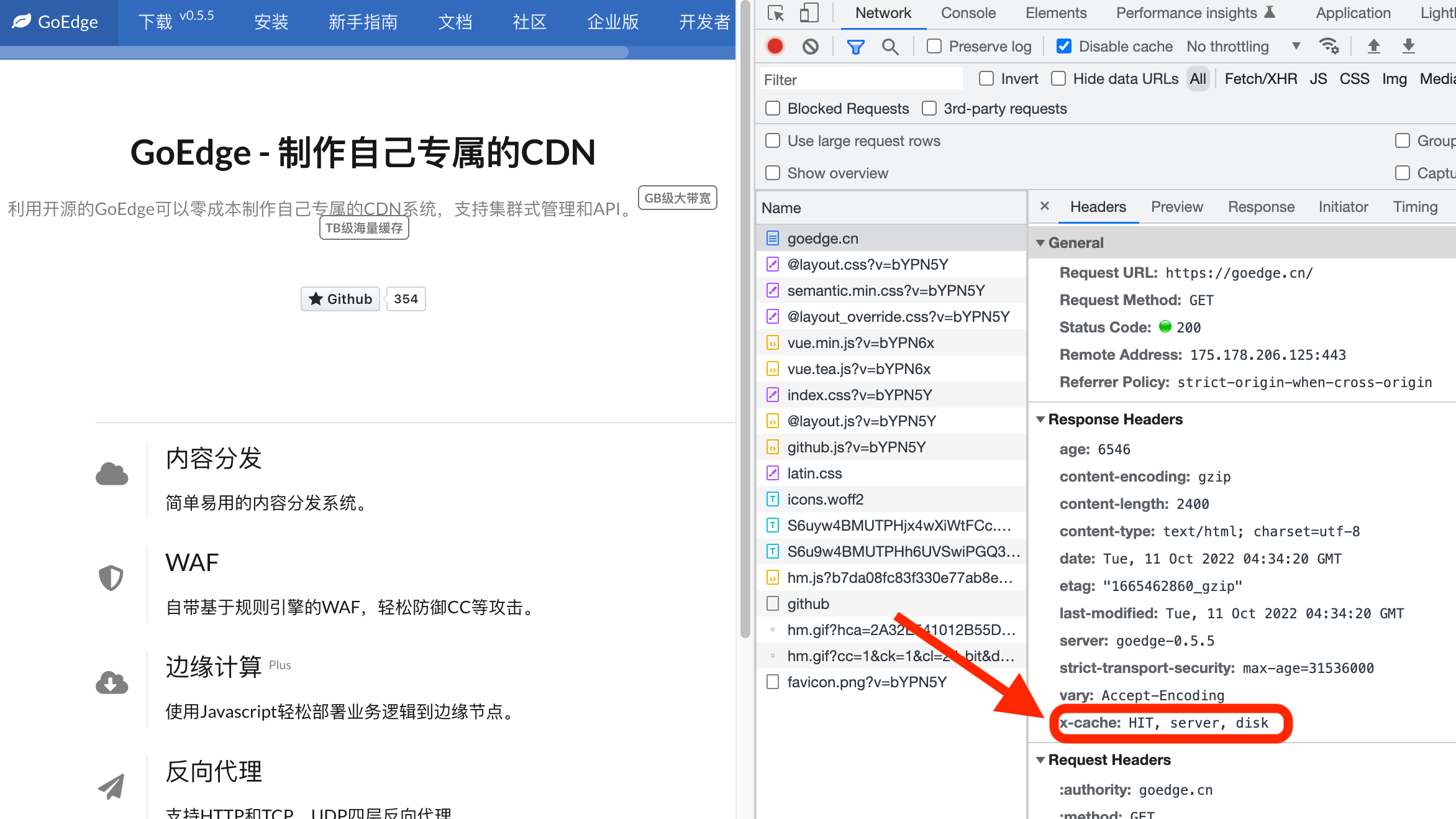This screenshot has width=1456, height=819.
Task: Close the request details pane
Action: (x=1045, y=206)
